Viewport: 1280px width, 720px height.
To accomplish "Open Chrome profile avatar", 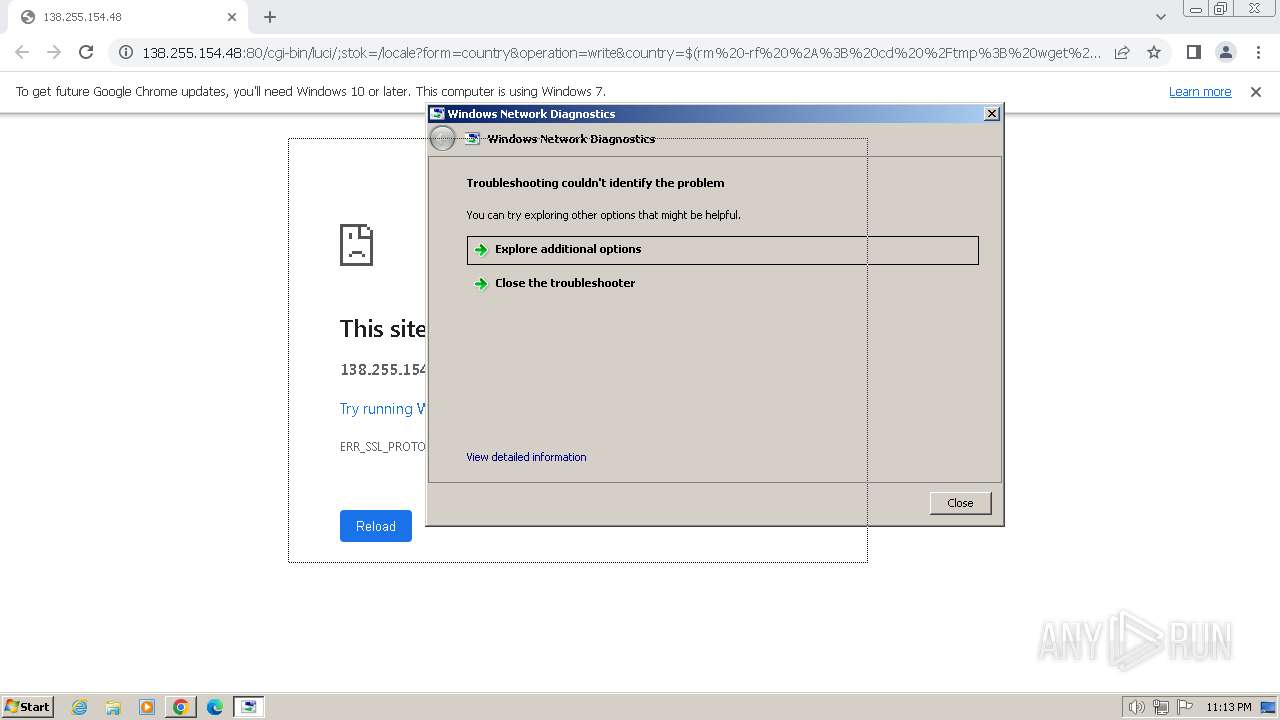I will (1226, 52).
